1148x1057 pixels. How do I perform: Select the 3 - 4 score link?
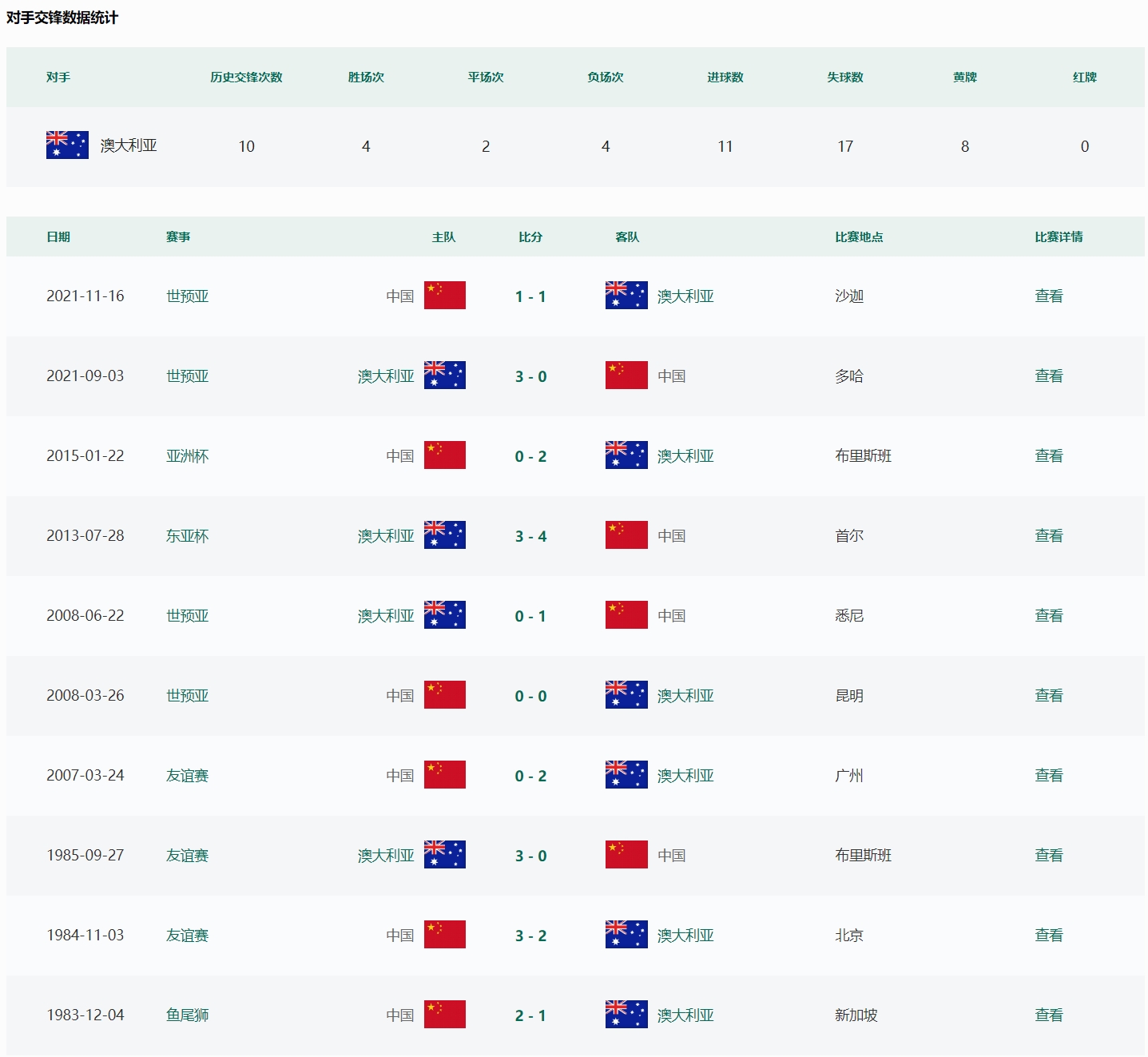(x=530, y=536)
